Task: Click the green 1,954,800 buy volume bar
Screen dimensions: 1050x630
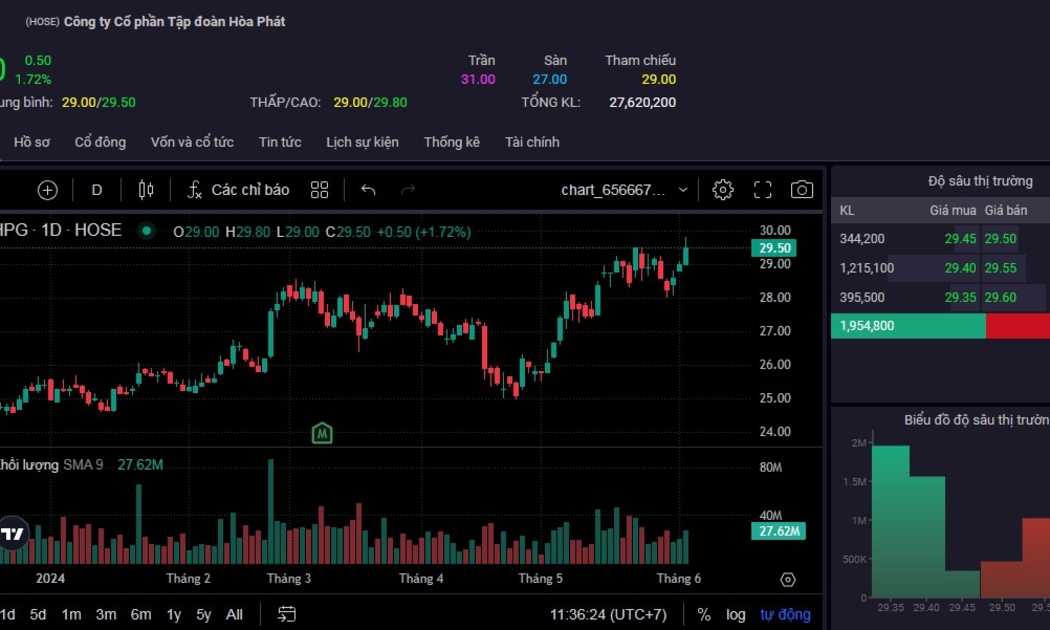Action: tap(907, 326)
